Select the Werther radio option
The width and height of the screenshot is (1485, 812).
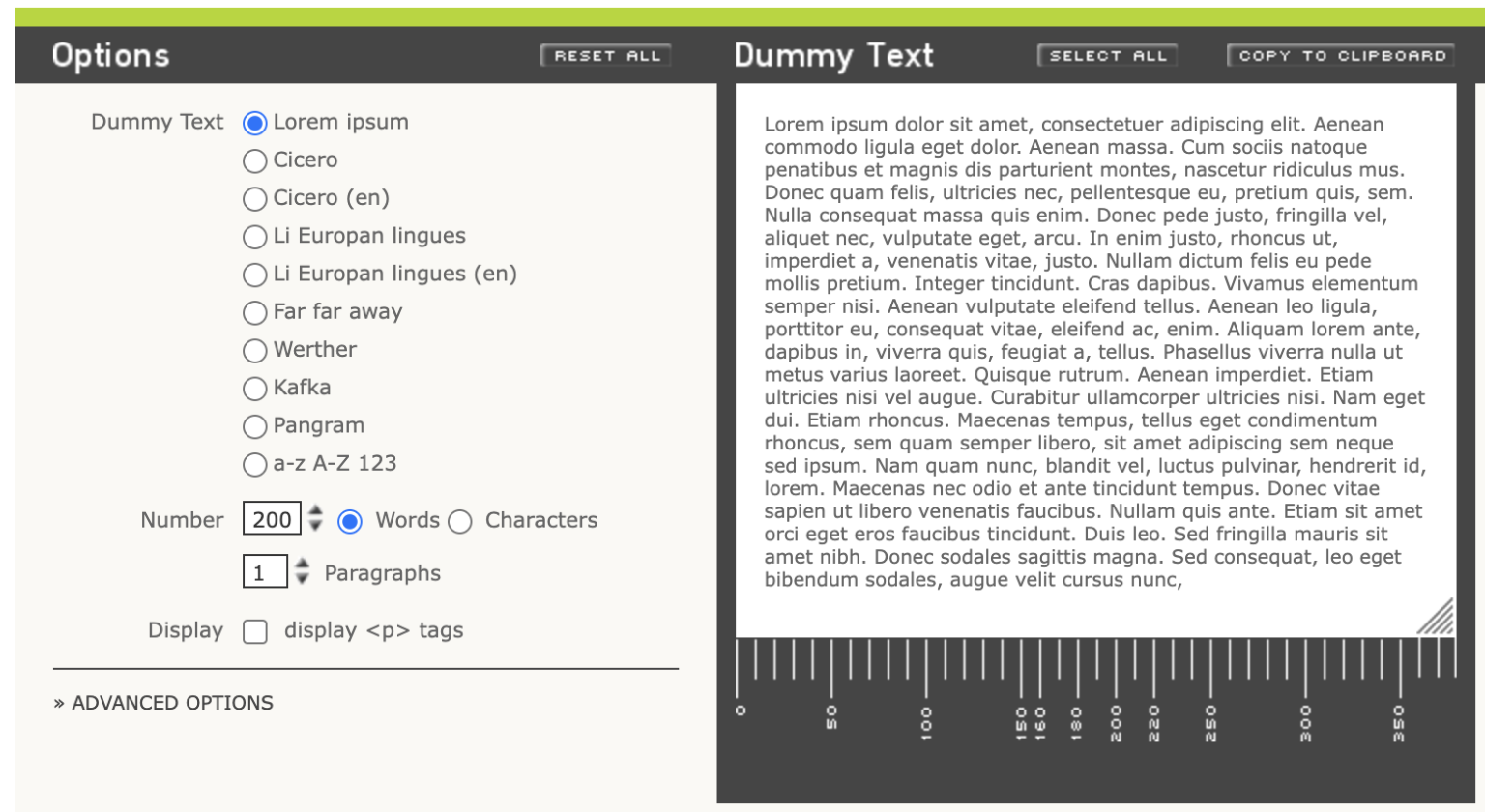254,350
